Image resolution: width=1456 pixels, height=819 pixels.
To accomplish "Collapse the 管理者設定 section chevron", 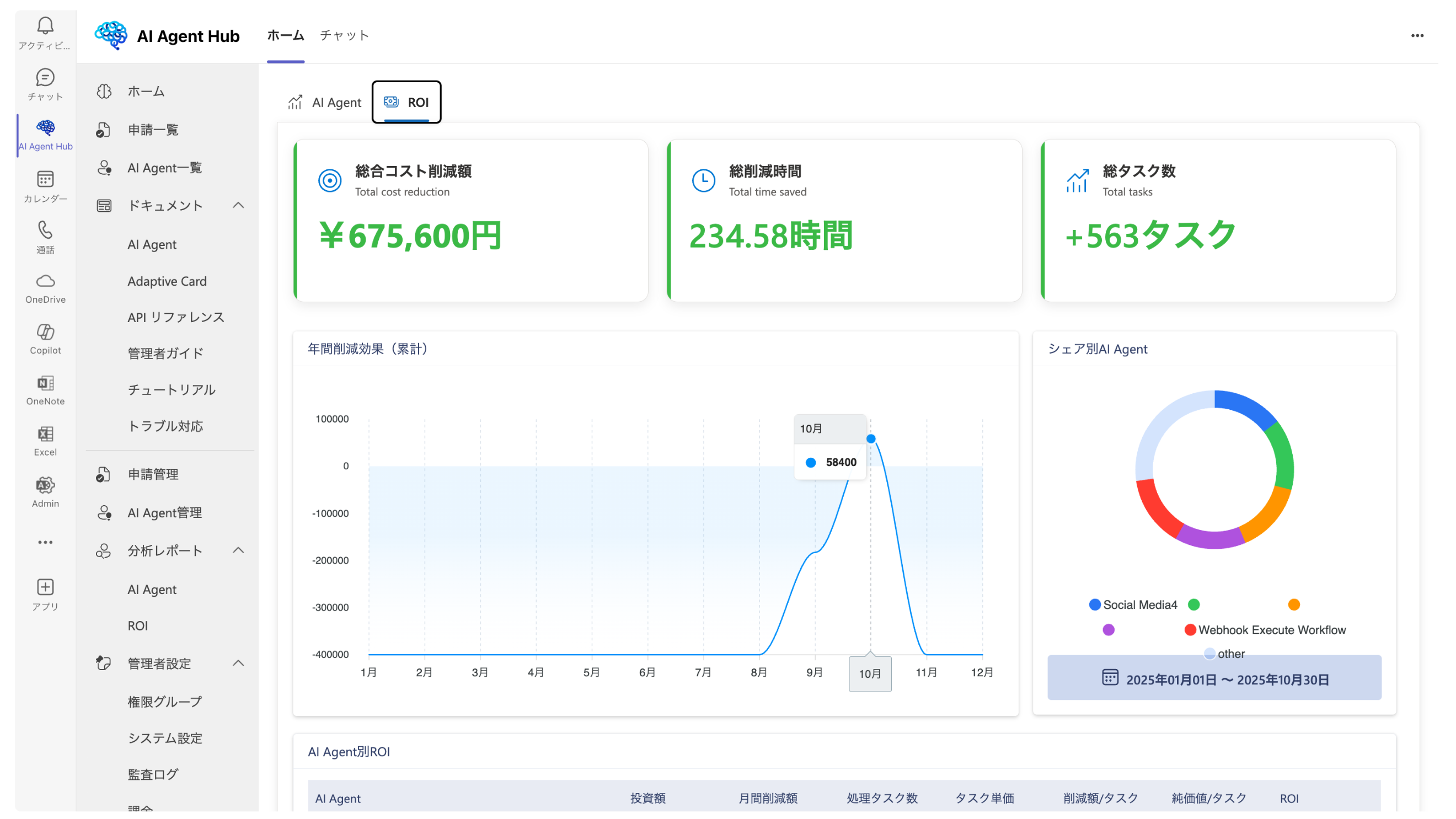I will (238, 663).
